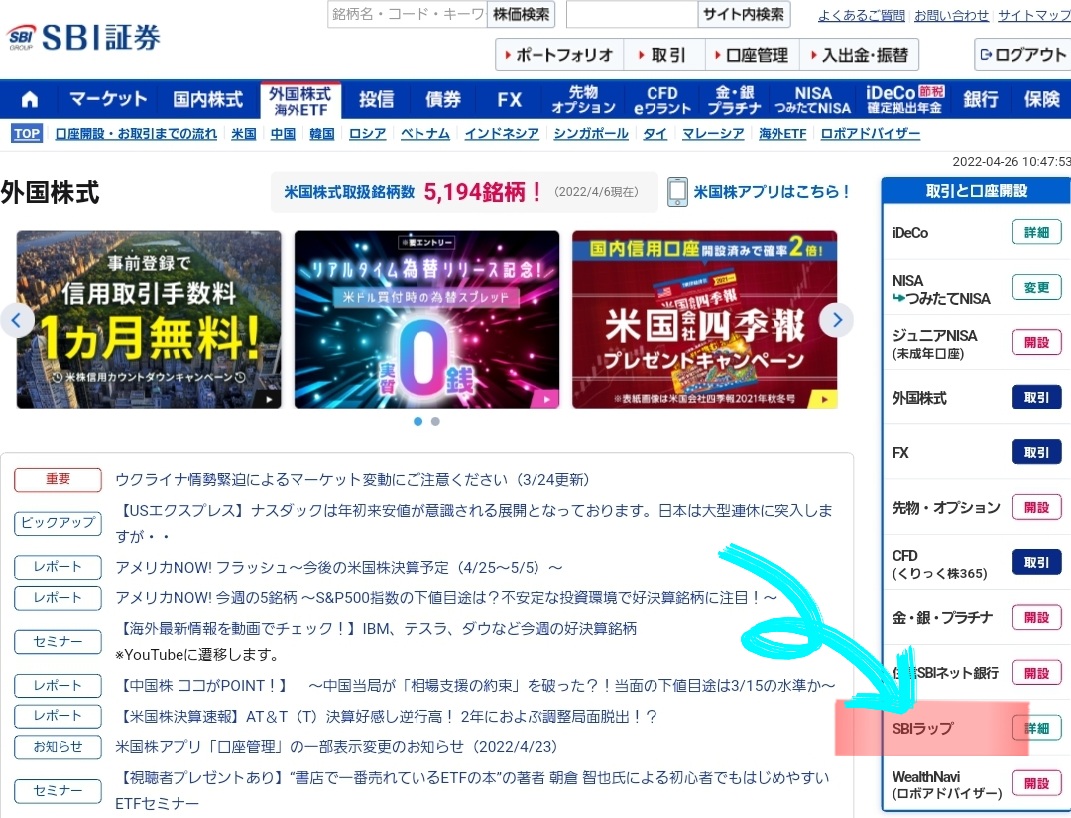Switch to the 債券 tab
The height and width of the screenshot is (818, 1071).
pos(443,100)
